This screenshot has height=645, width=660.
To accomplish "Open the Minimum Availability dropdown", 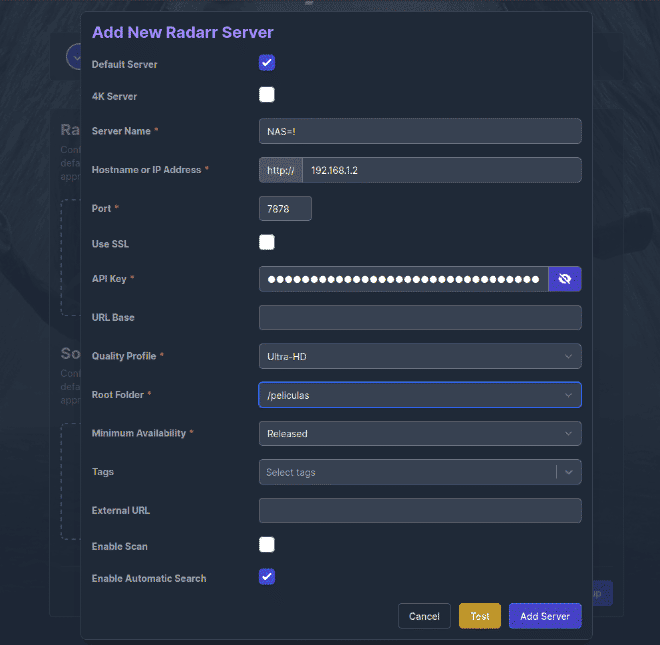I will coord(420,434).
